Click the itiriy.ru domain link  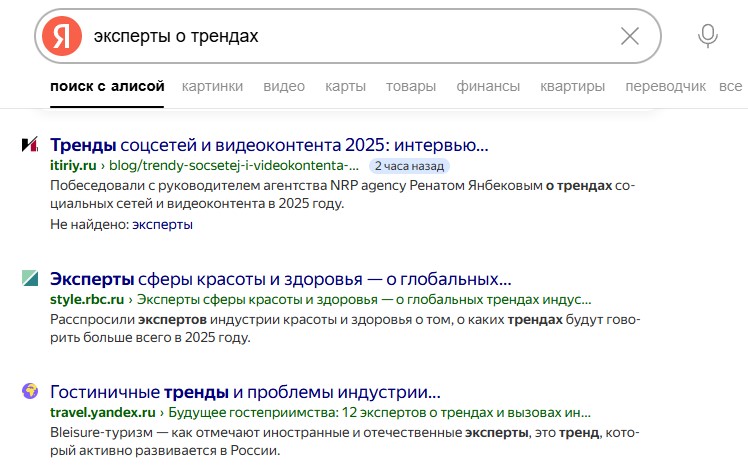tap(73, 166)
